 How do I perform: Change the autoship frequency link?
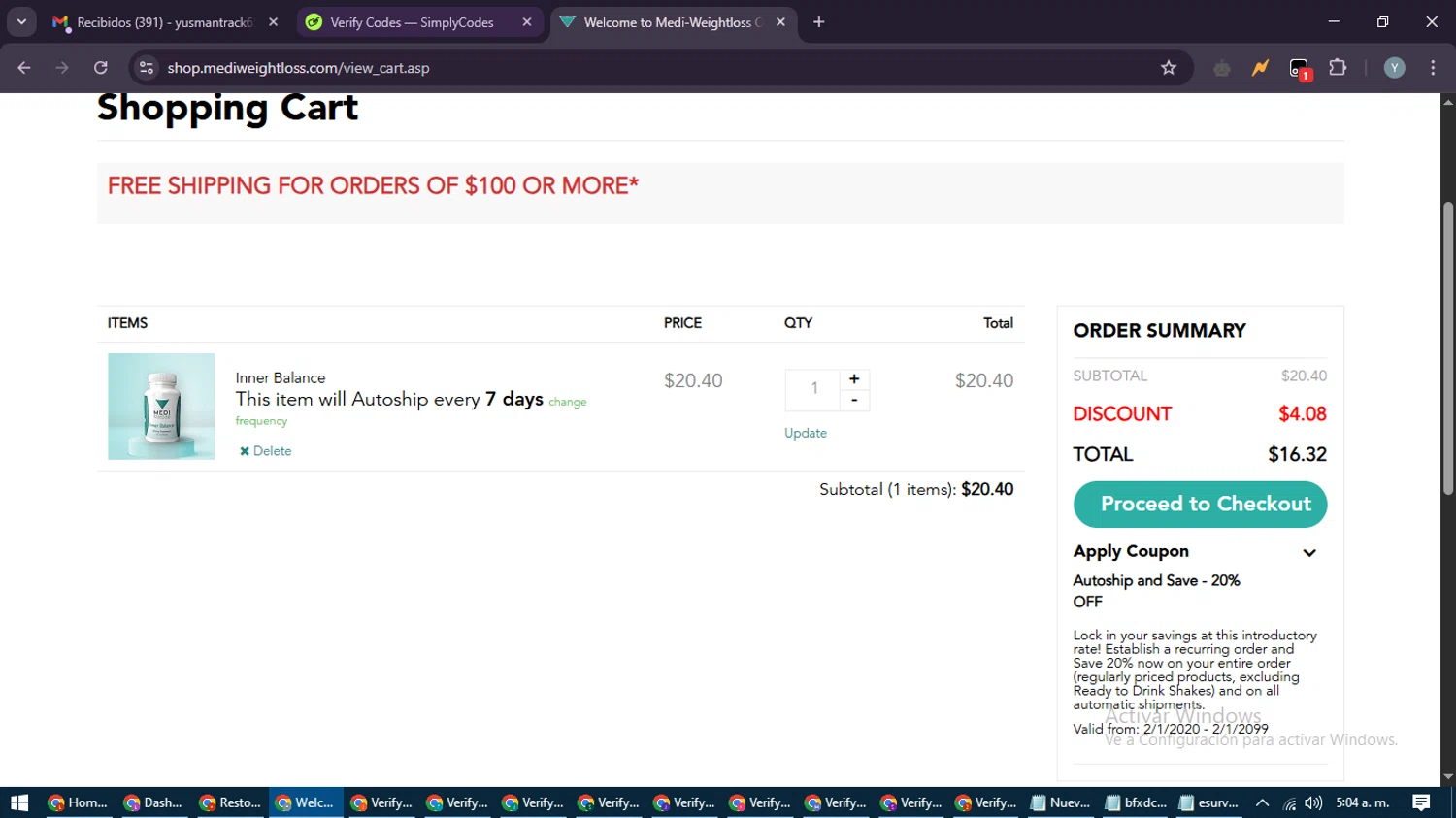[568, 402]
